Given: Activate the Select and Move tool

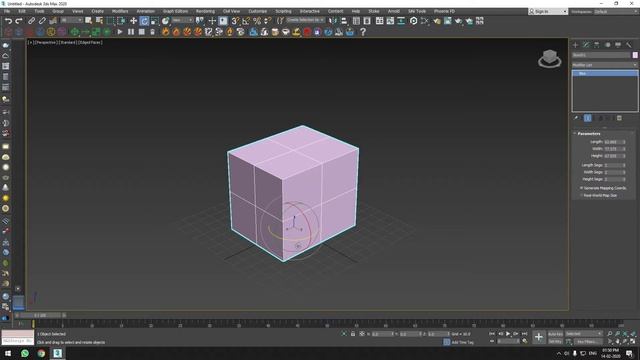Looking at the screenshot, I should [x=133, y=21].
